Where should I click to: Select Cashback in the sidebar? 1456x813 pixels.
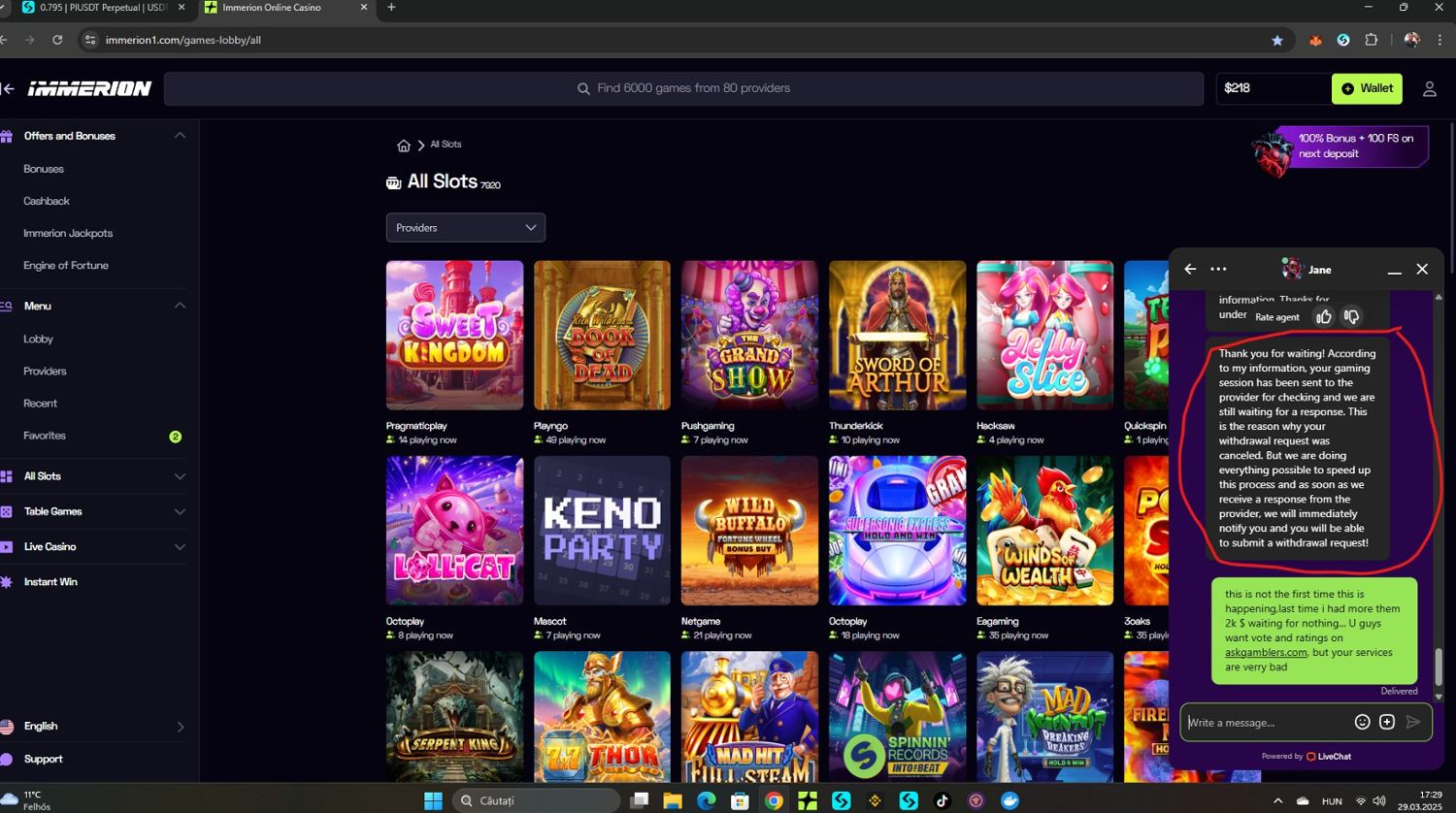pos(47,201)
